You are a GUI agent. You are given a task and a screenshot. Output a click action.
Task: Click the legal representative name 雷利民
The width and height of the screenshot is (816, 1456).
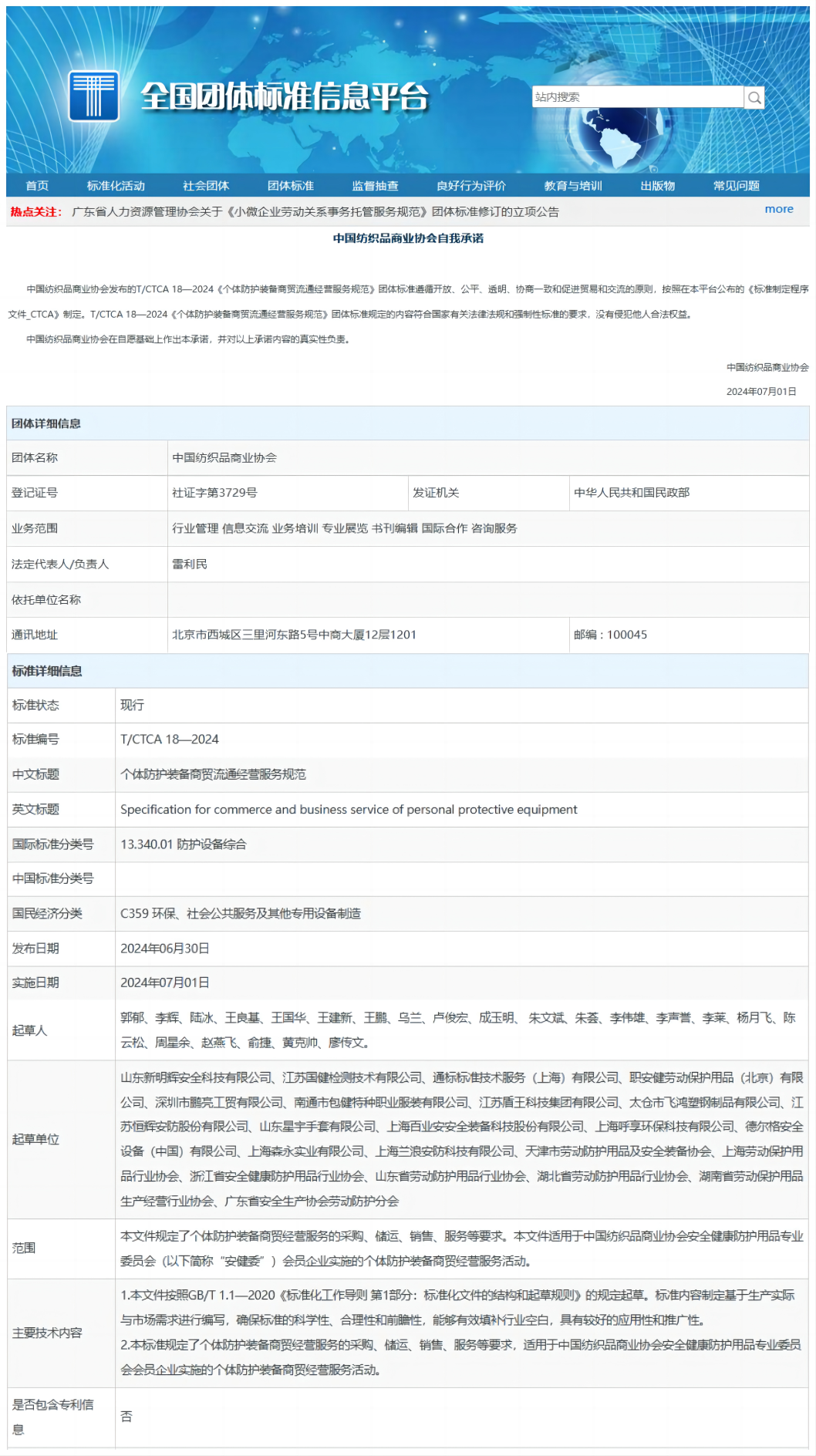pyautogui.click(x=190, y=565)
